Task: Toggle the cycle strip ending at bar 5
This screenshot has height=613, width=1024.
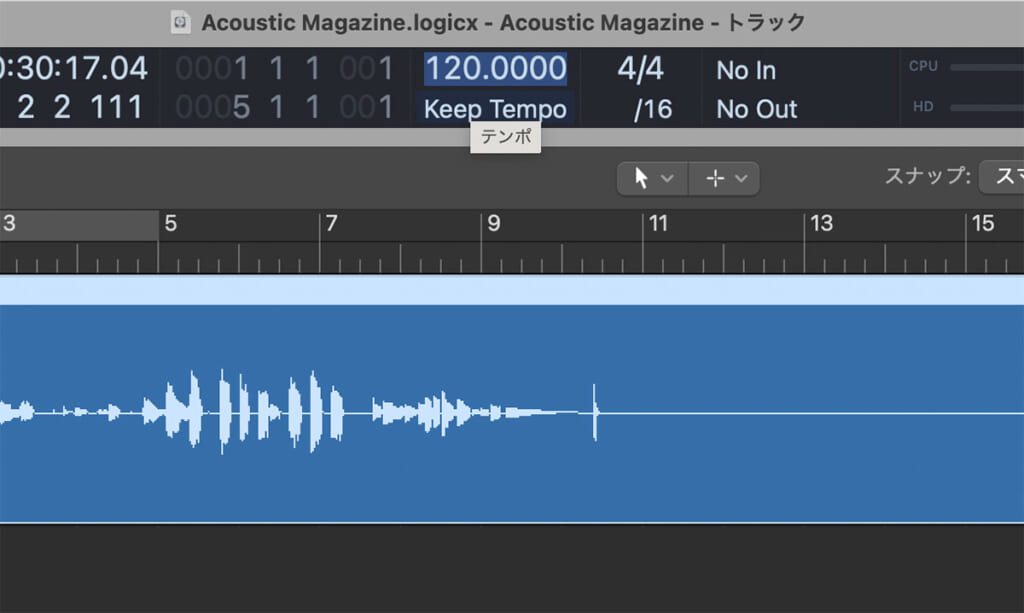Action: [78, 223]
